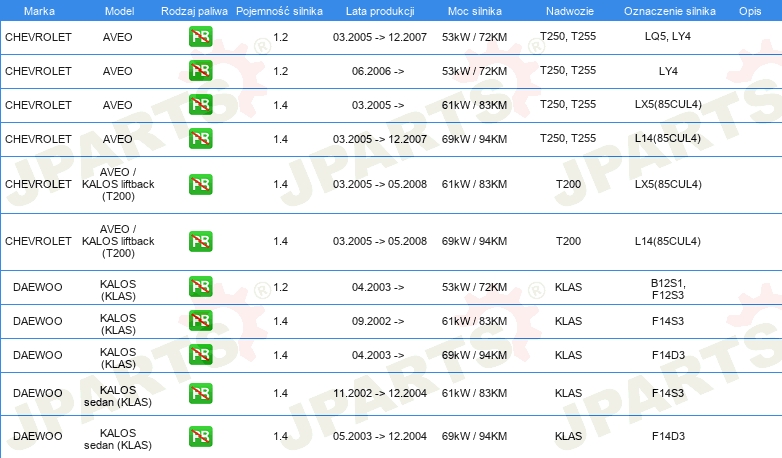Click the Pojemność silnika column header
The width and height of the screenshot is (782, 458).
point(279,11)
